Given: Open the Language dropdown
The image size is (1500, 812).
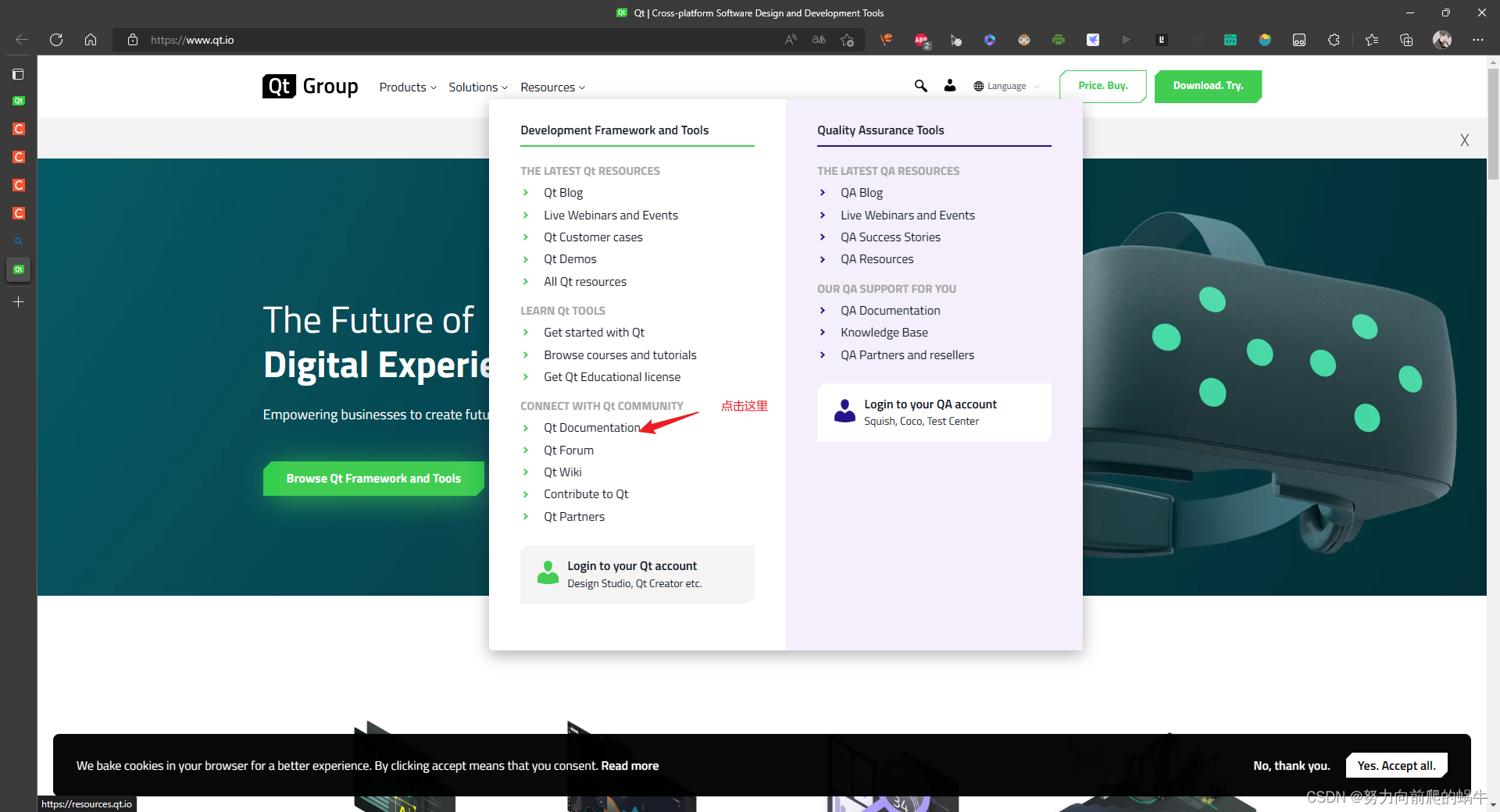Looking at the screenshot, I should point(1006,86).
